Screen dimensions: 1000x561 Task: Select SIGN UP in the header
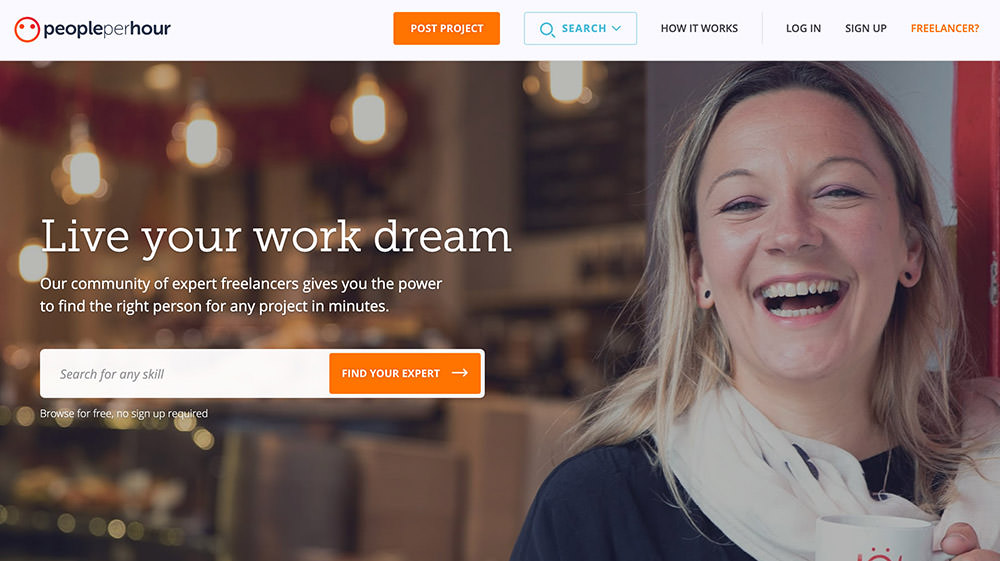[865, 29]
